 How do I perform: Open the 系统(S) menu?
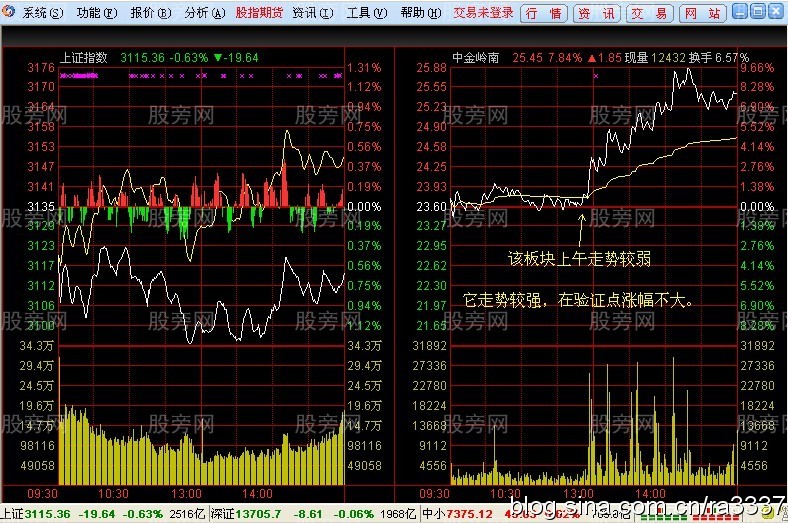point(43,13)
